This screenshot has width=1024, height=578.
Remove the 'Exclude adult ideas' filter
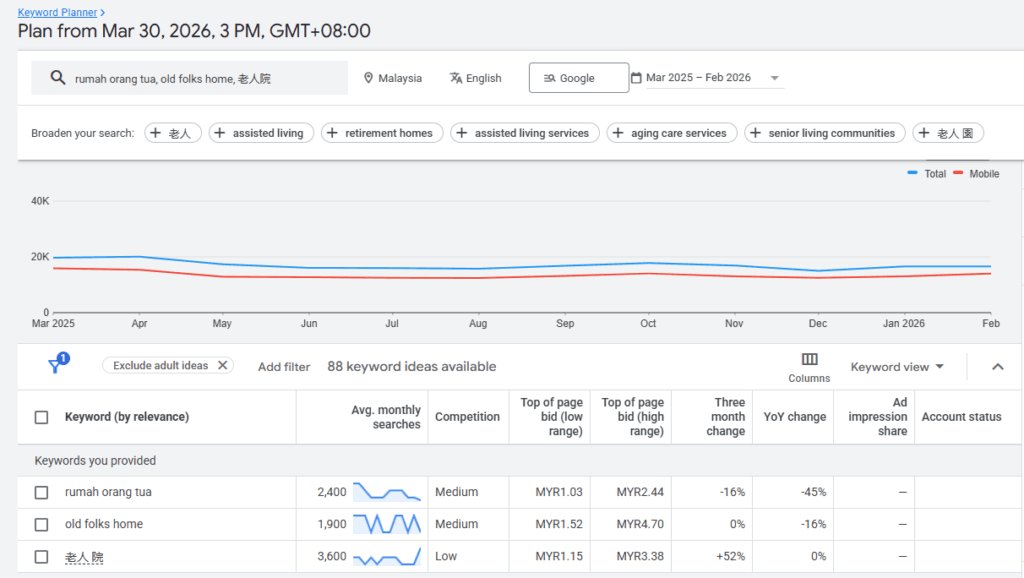pos(223,365)
